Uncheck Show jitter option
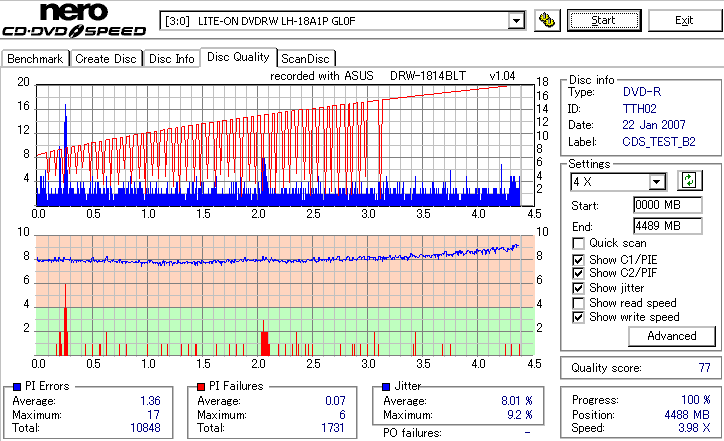The height and width of the screenshot is (441, 724). 578,288
